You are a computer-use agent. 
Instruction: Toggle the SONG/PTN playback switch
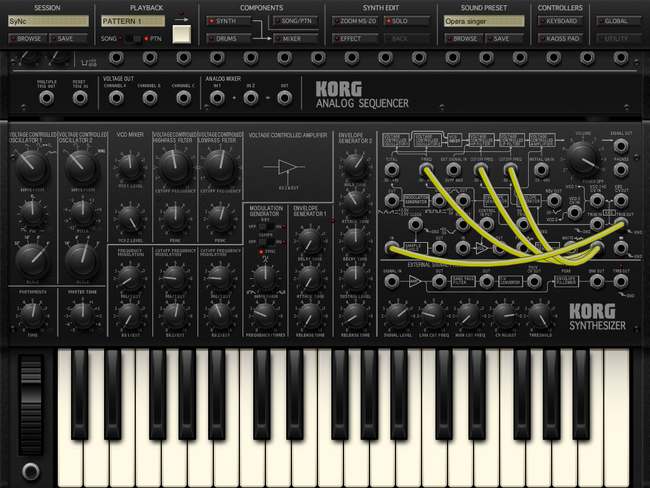tap(133, 39)
